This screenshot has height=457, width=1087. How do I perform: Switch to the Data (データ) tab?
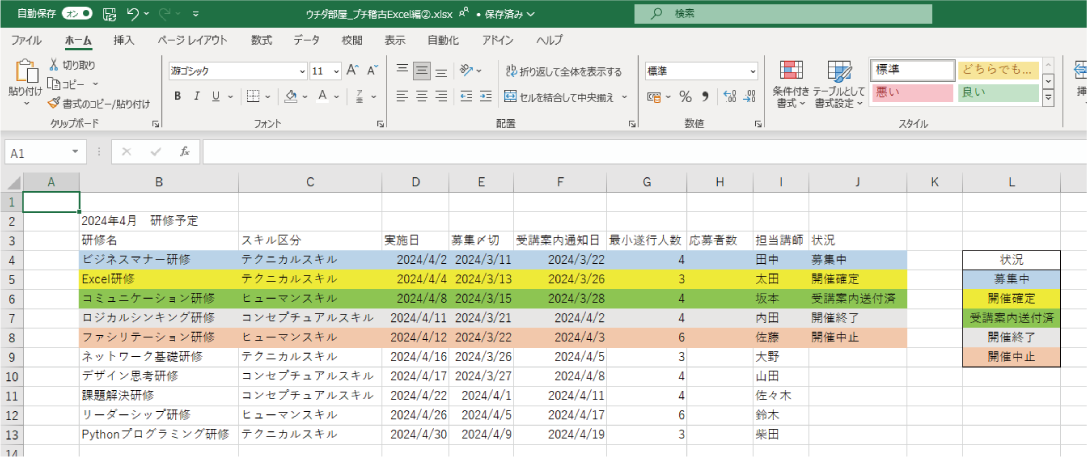pos(306,40)
